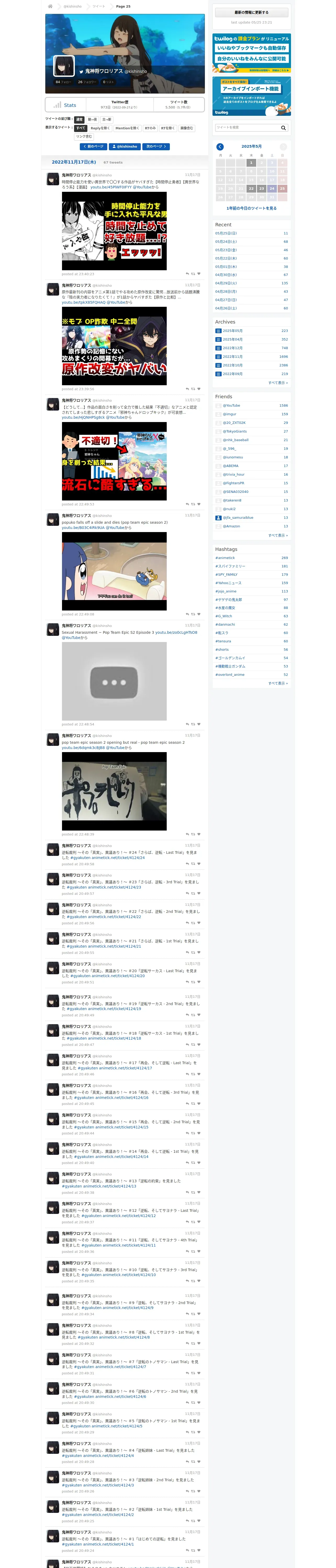Viewport: 336px width, 1568px height.
Task: Open the ツイート breadcrumb item
Action: tap(99, 6)
